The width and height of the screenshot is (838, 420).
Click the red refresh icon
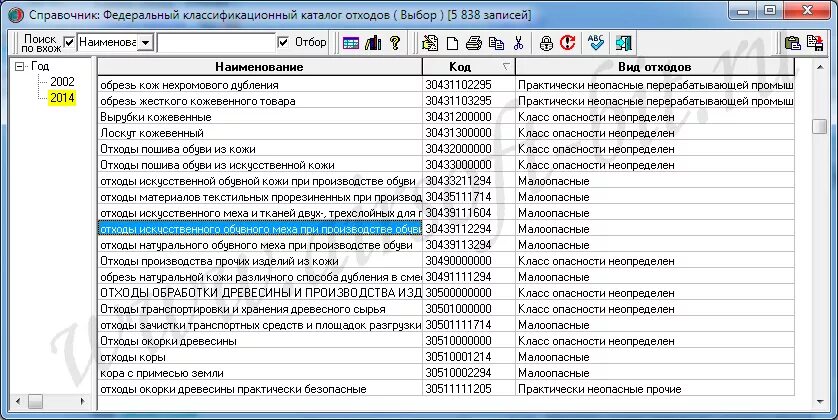[x=568, y=43]
